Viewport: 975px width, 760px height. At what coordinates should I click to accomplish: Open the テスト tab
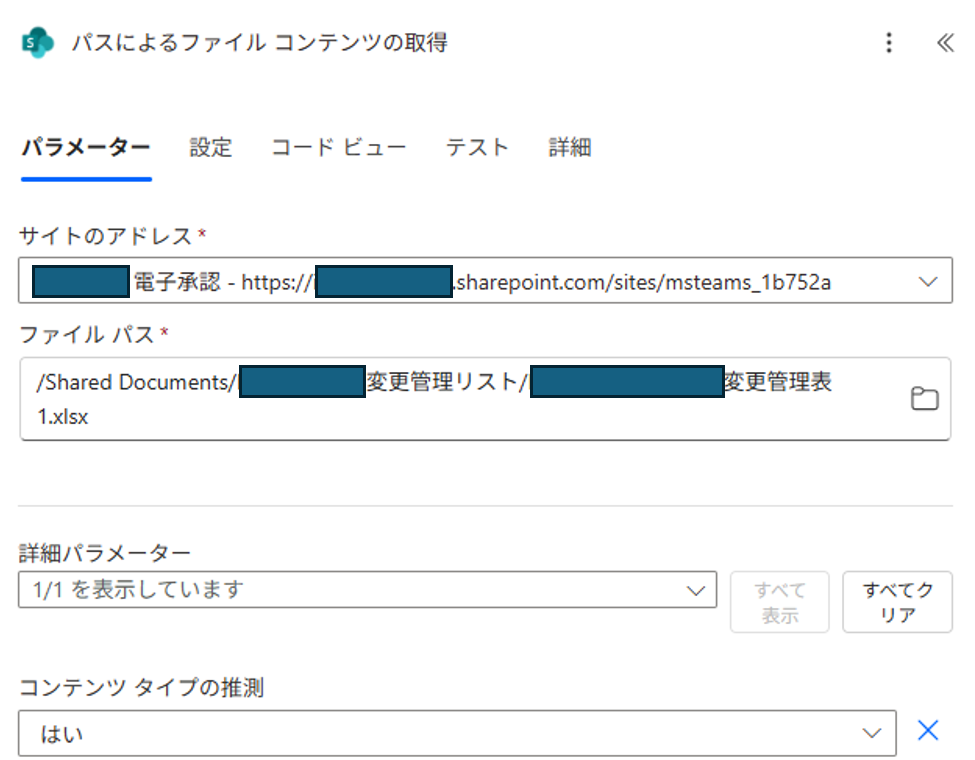click(x=477, y=148)
